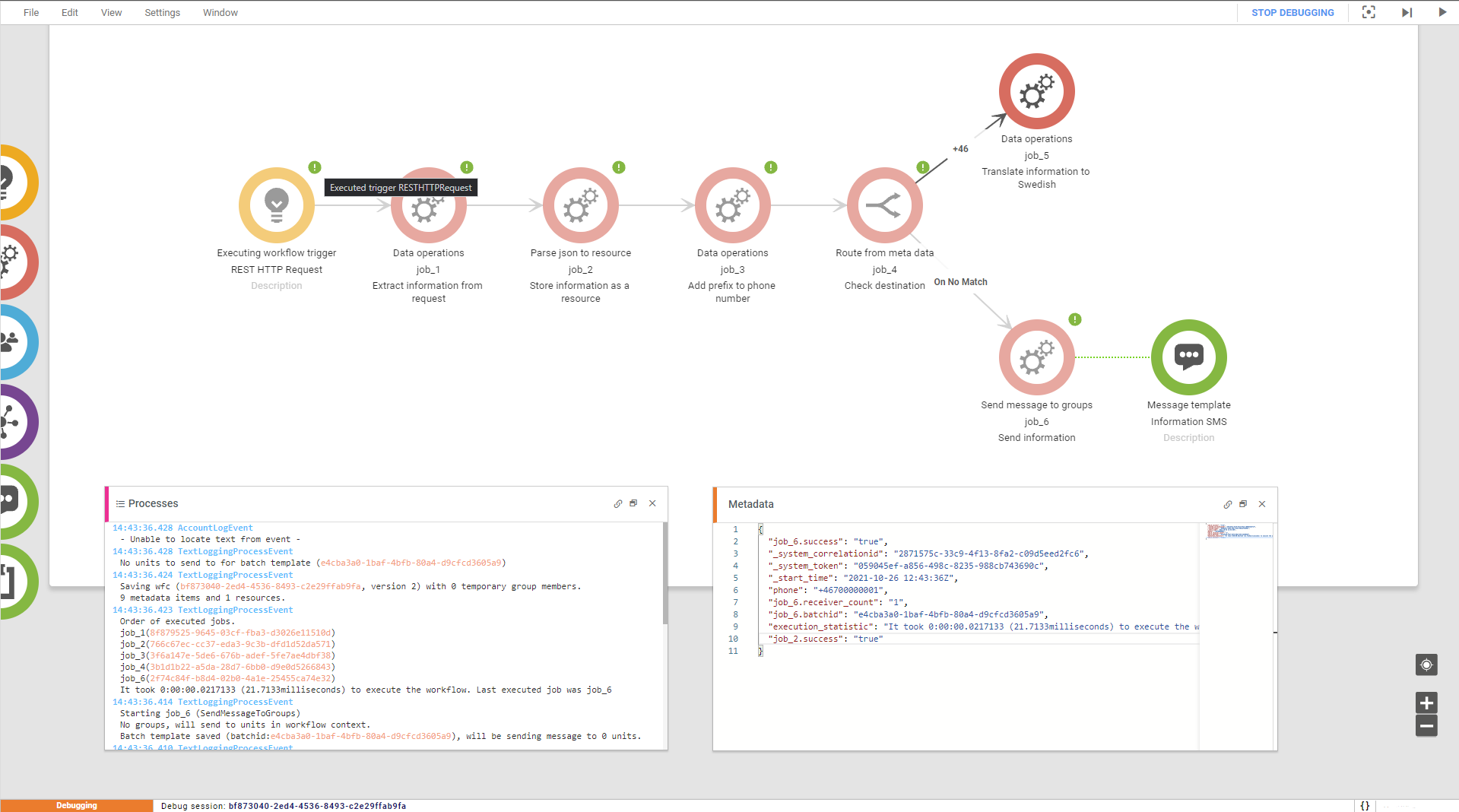Select the yellow lightbulb trigger palette icon
Screen dimensions: 1459x812
coord(11,182)
